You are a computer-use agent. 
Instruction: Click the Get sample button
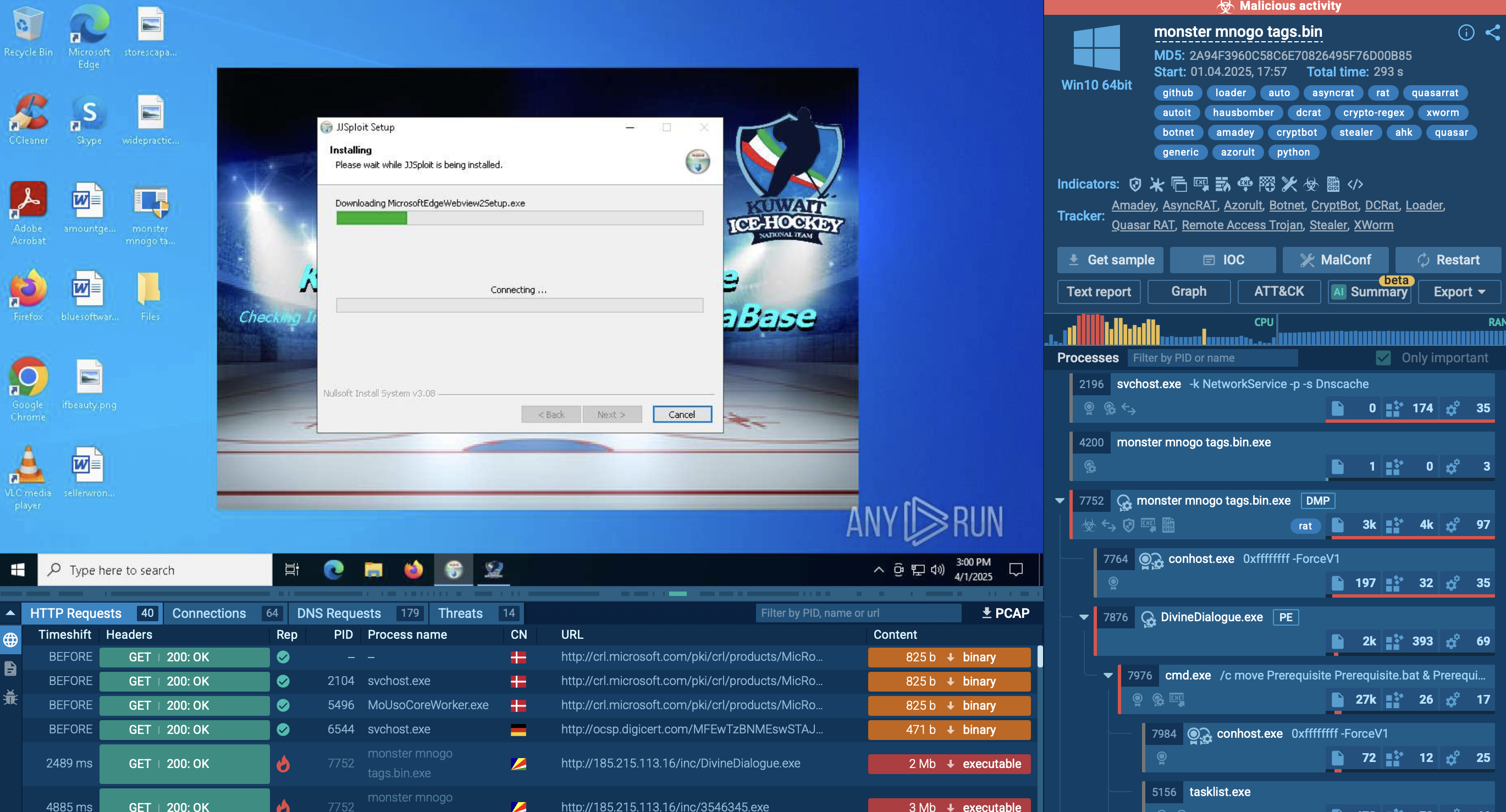pos(1110,260)
